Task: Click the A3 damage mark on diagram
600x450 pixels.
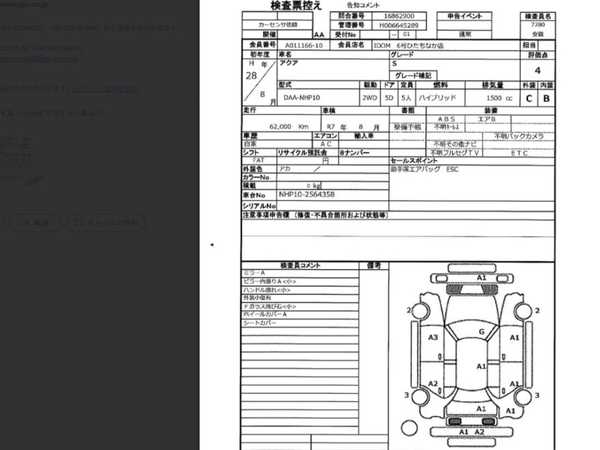Action: coord(433,337)
